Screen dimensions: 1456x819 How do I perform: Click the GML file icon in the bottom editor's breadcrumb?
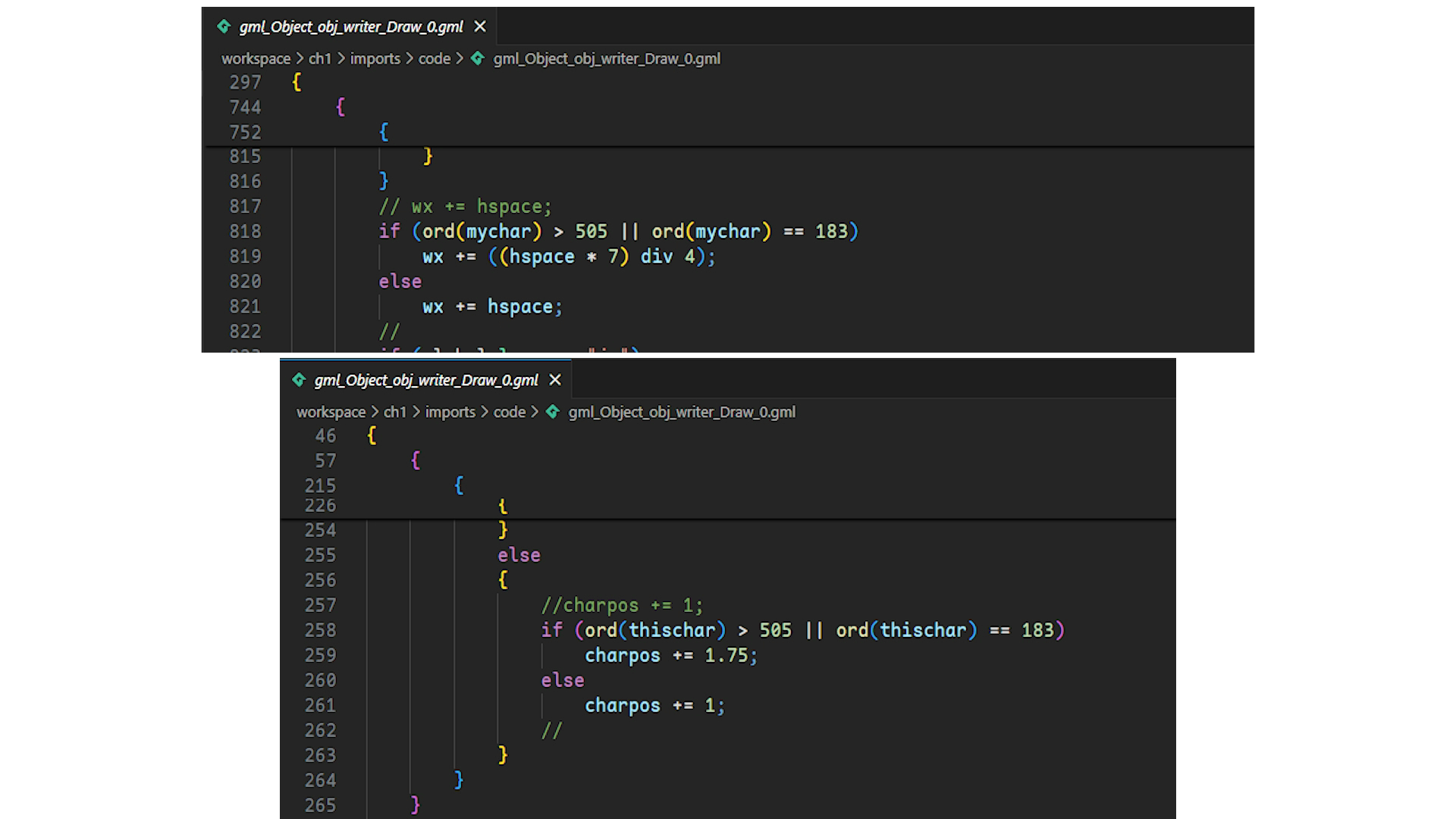tap(552, 412)
